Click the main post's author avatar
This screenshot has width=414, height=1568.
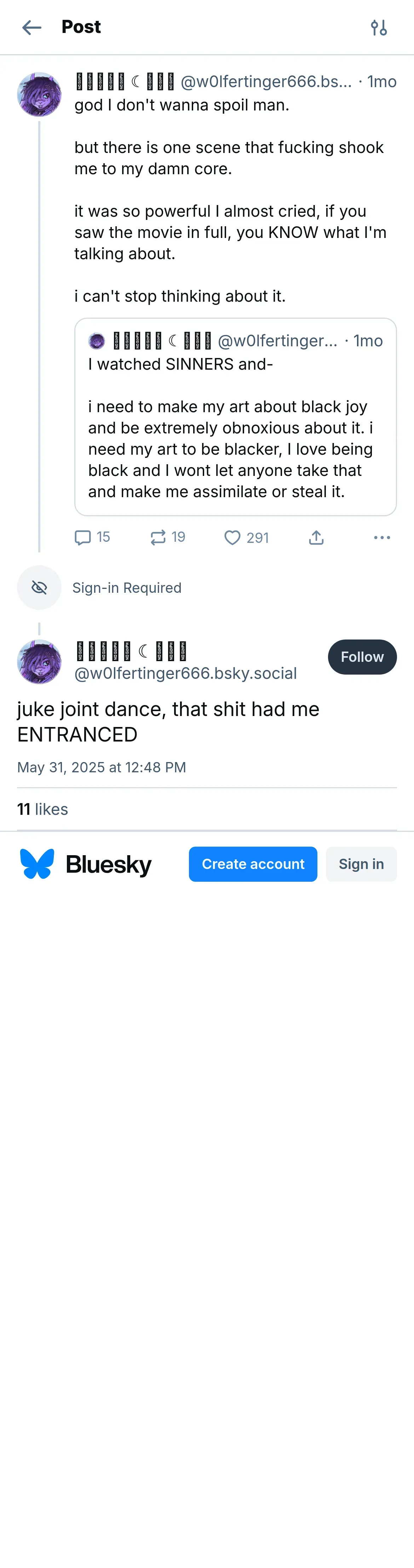tap(40, 661)
